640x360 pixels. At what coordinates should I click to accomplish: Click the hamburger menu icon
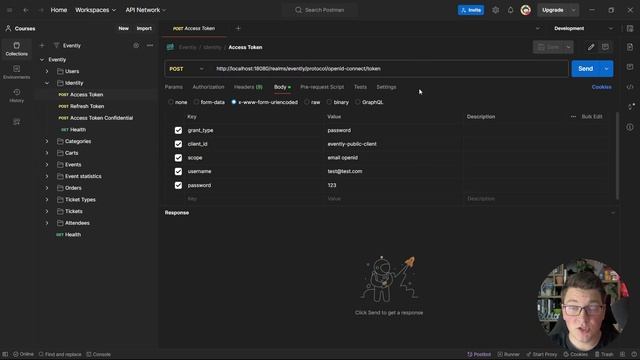9,10
